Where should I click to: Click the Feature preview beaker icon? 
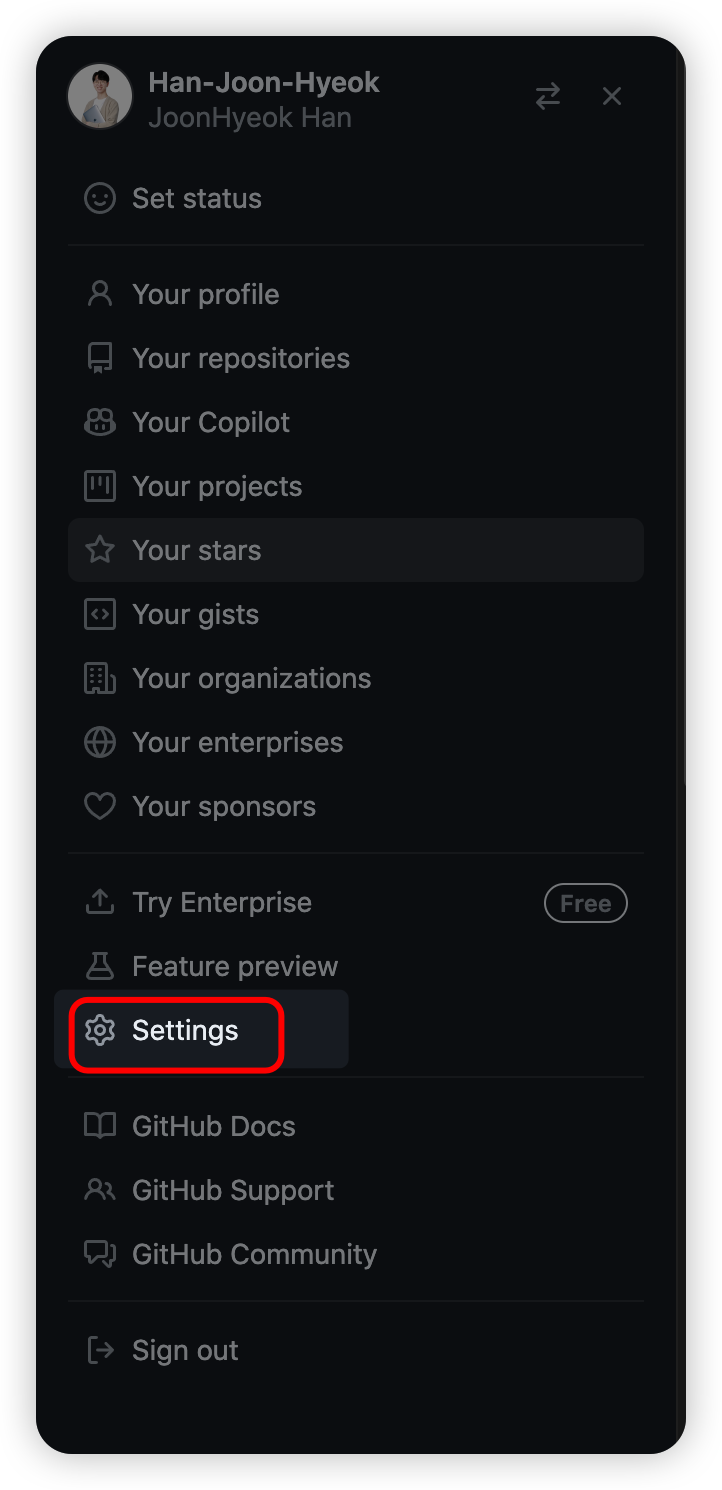[100, 966]
